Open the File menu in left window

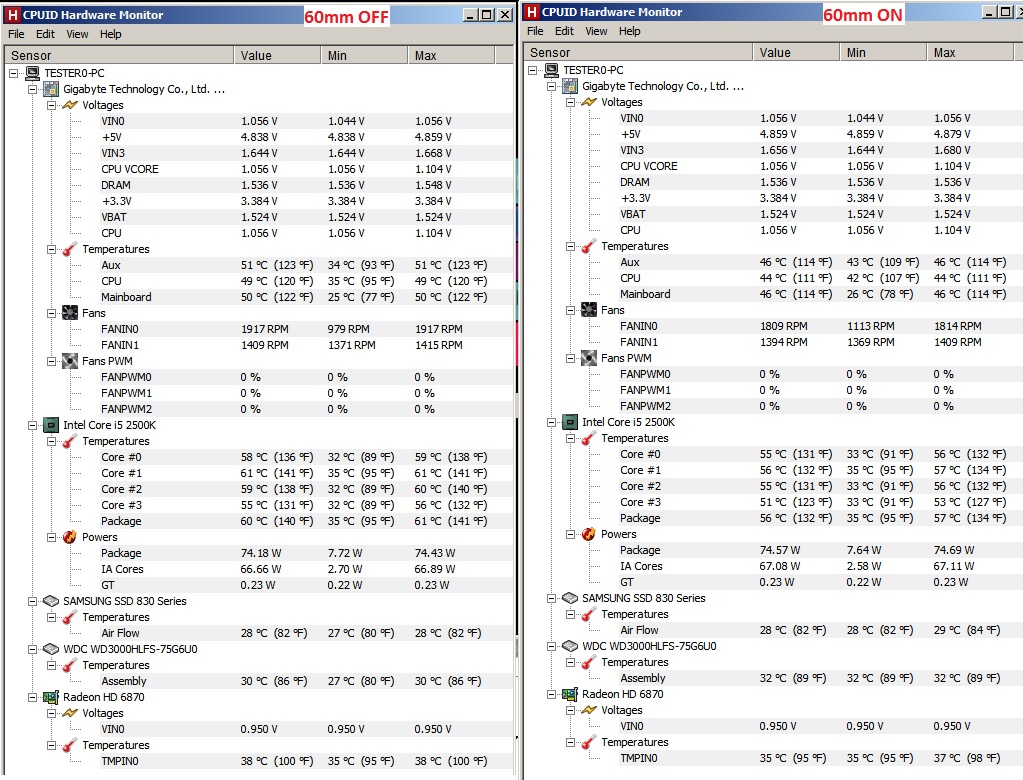[x=16, y=34]
